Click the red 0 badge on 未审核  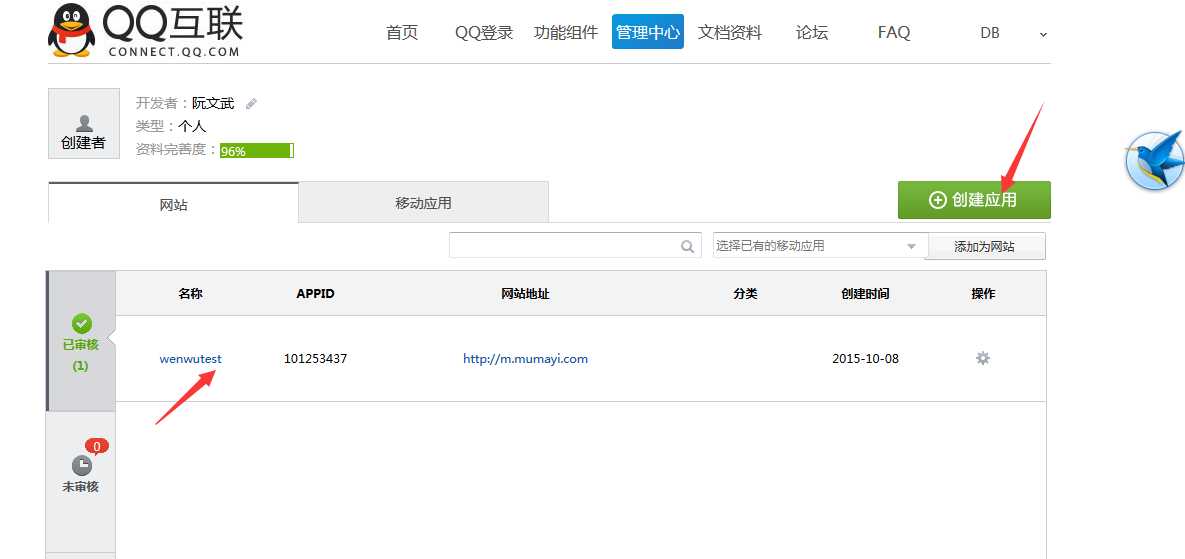point(97,447)
